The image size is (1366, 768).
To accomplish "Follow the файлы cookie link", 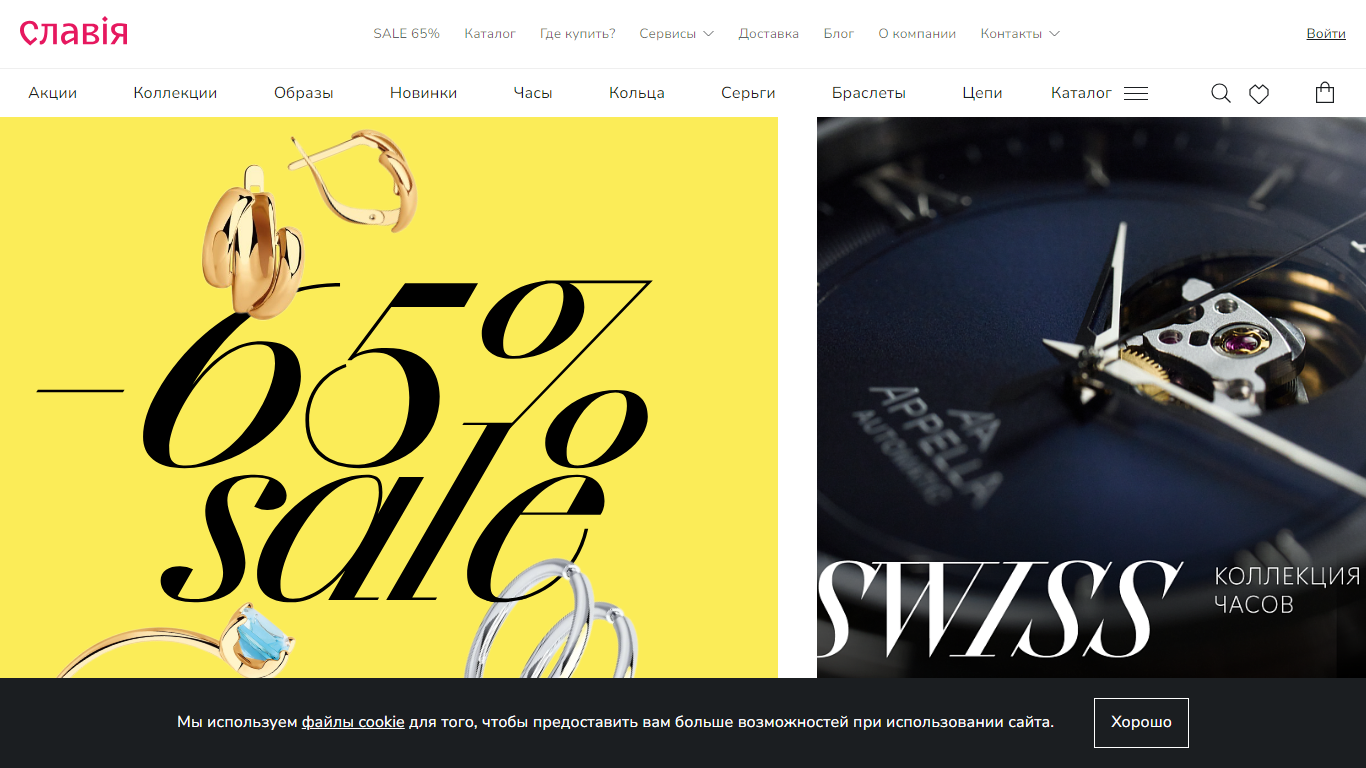I will (x=353, y=722).
